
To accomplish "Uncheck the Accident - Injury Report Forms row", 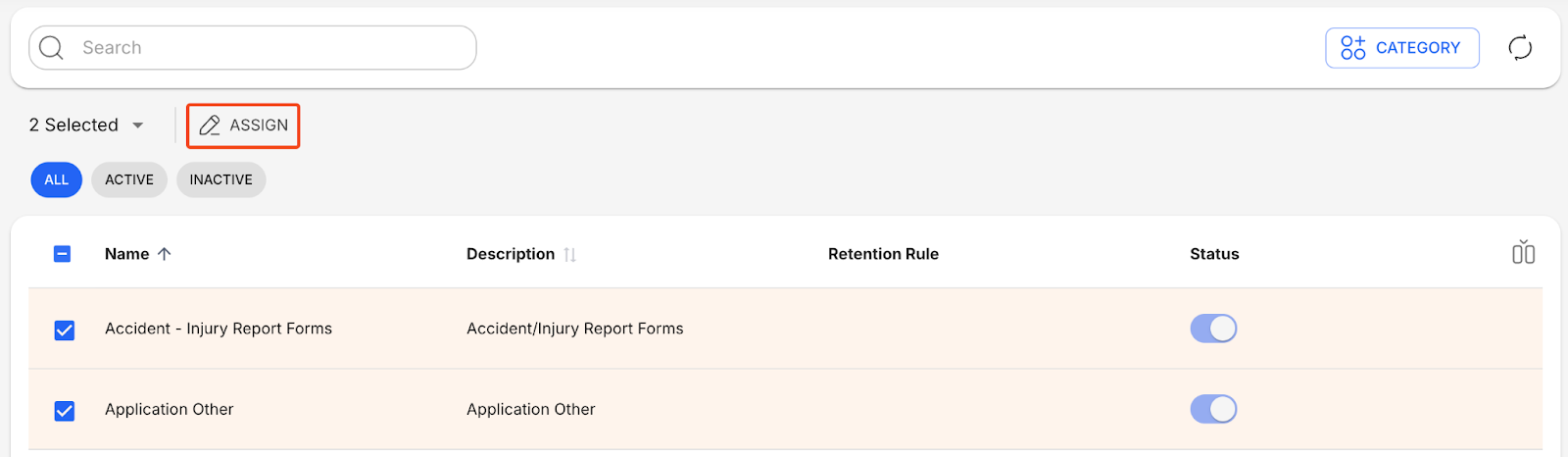I will click(65, 330).
